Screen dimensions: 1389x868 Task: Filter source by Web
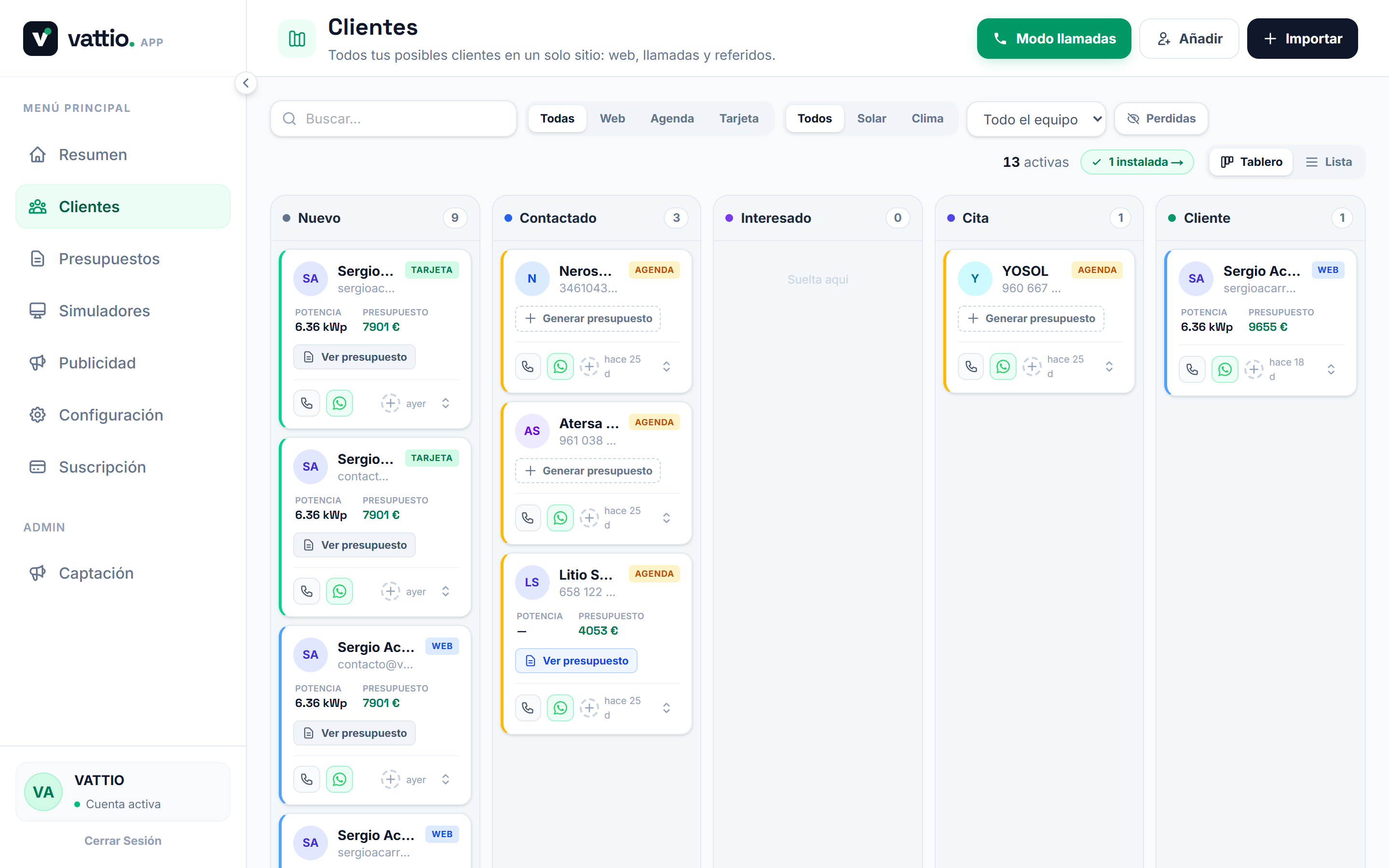(612, 118)
